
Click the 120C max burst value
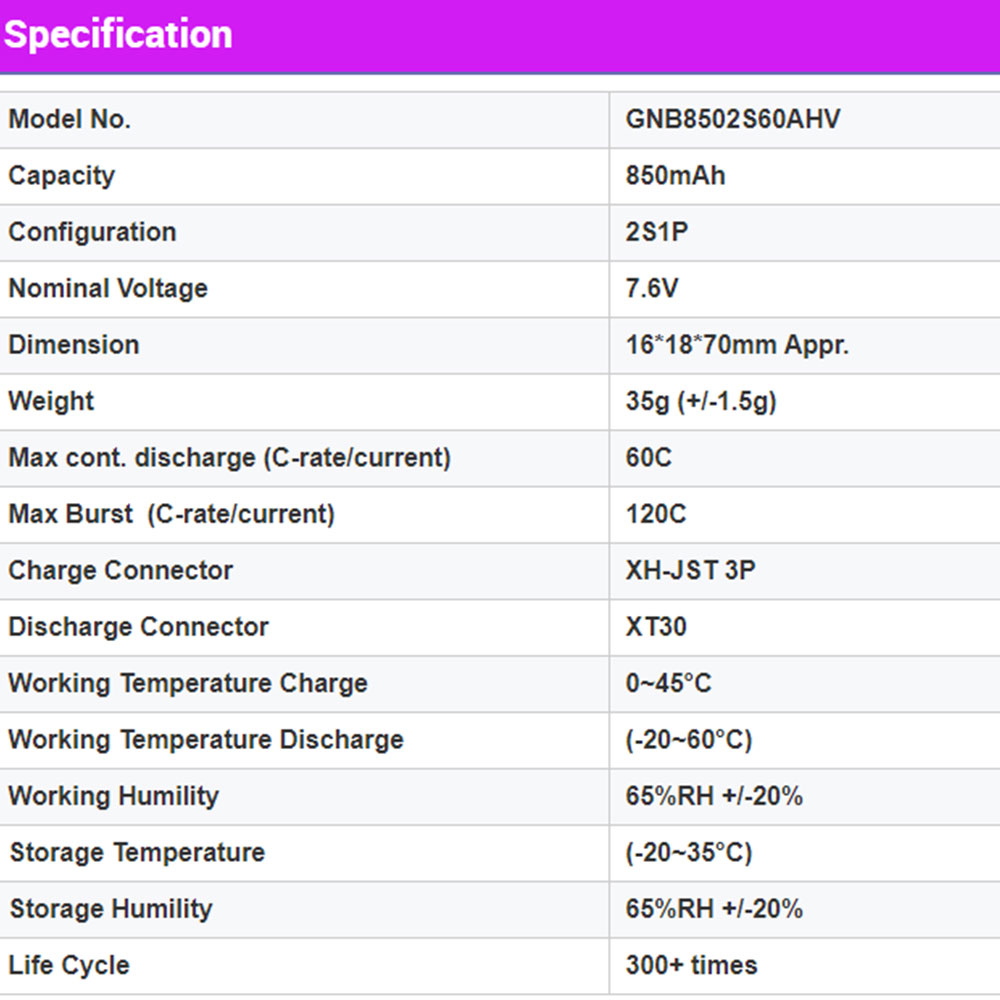656,514
